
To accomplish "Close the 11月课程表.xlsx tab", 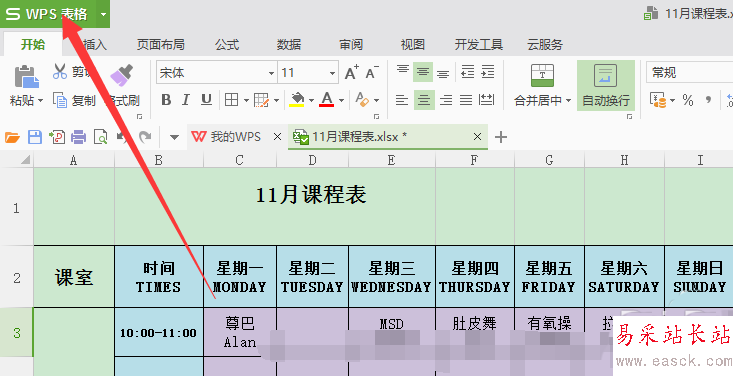I will 477,137.
